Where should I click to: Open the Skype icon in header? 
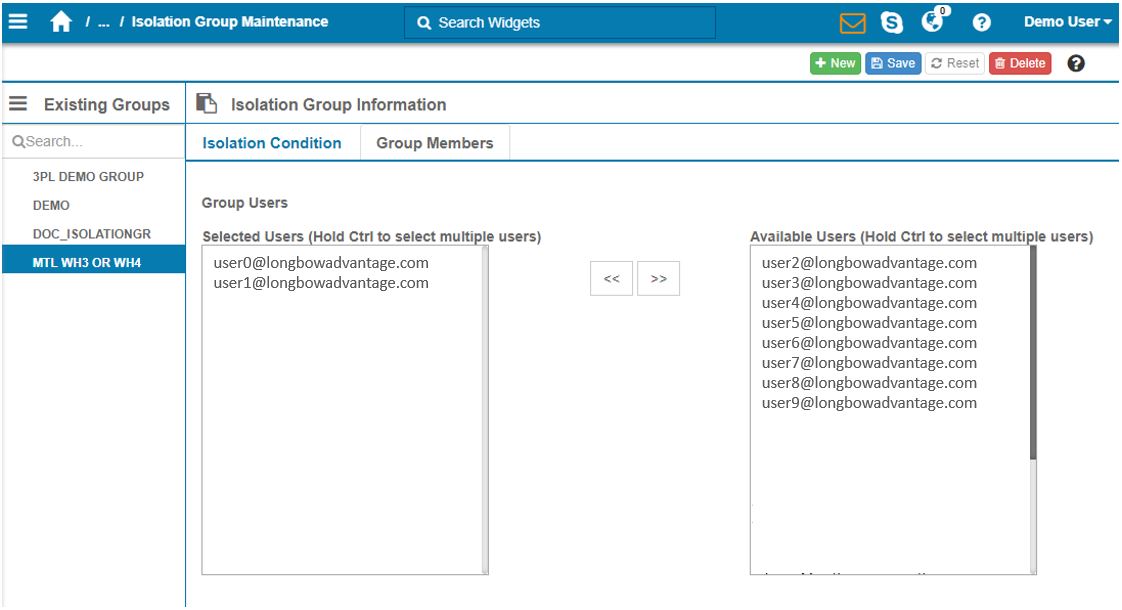click(x=891, y=22)
